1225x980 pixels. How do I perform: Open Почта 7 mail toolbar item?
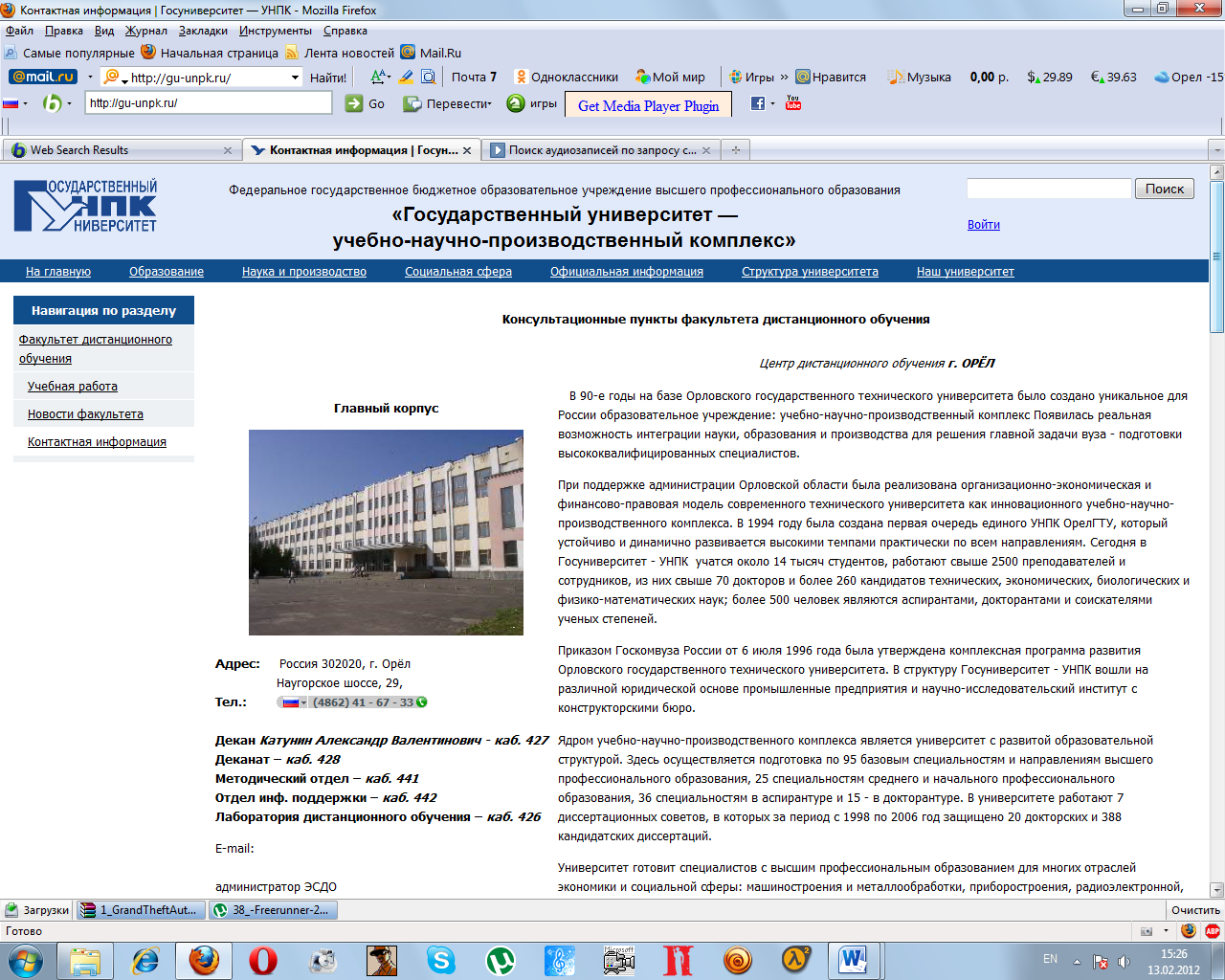pos(474,77)
